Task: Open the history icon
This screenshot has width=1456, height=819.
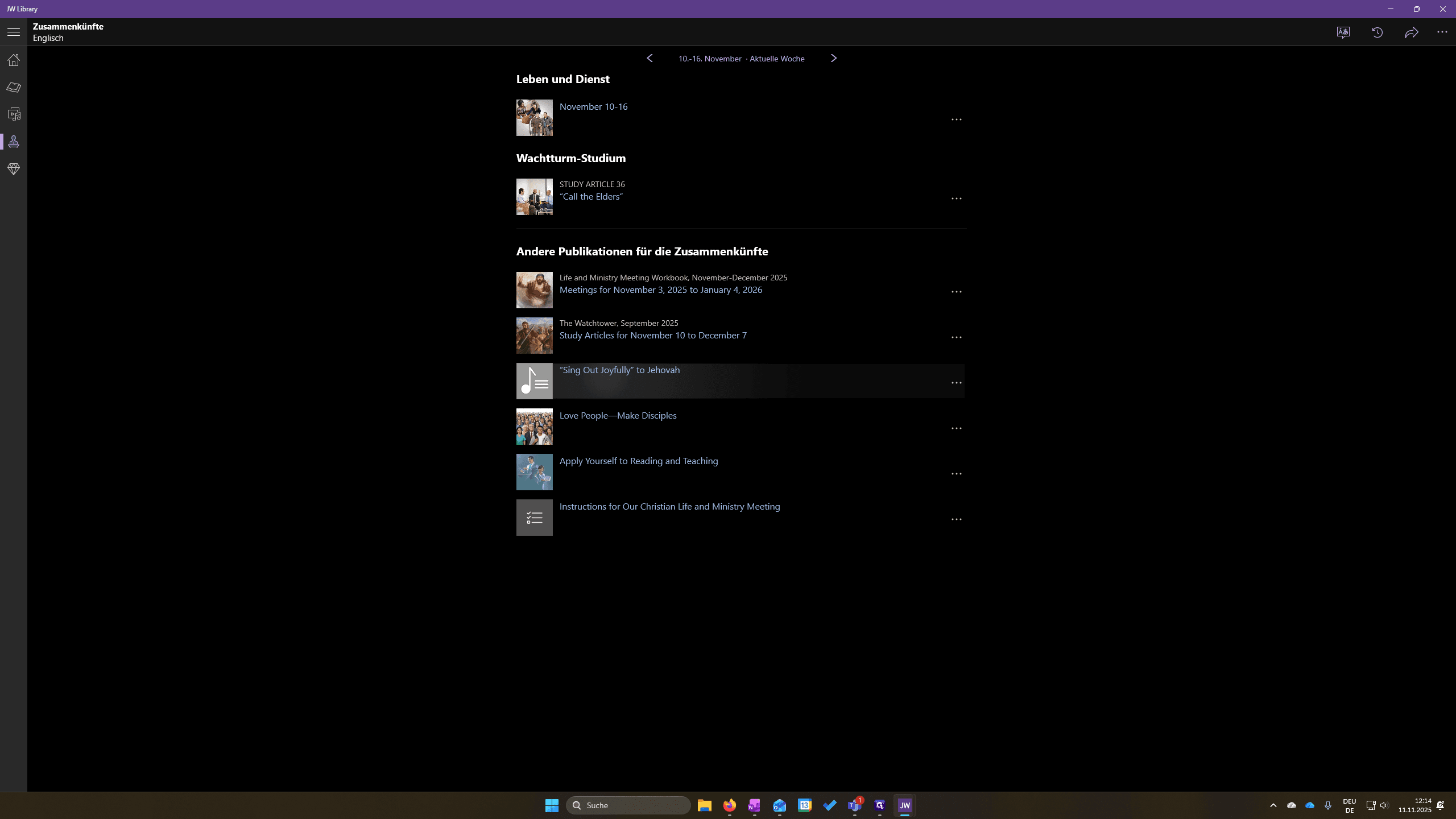Action: point(1378,32)
